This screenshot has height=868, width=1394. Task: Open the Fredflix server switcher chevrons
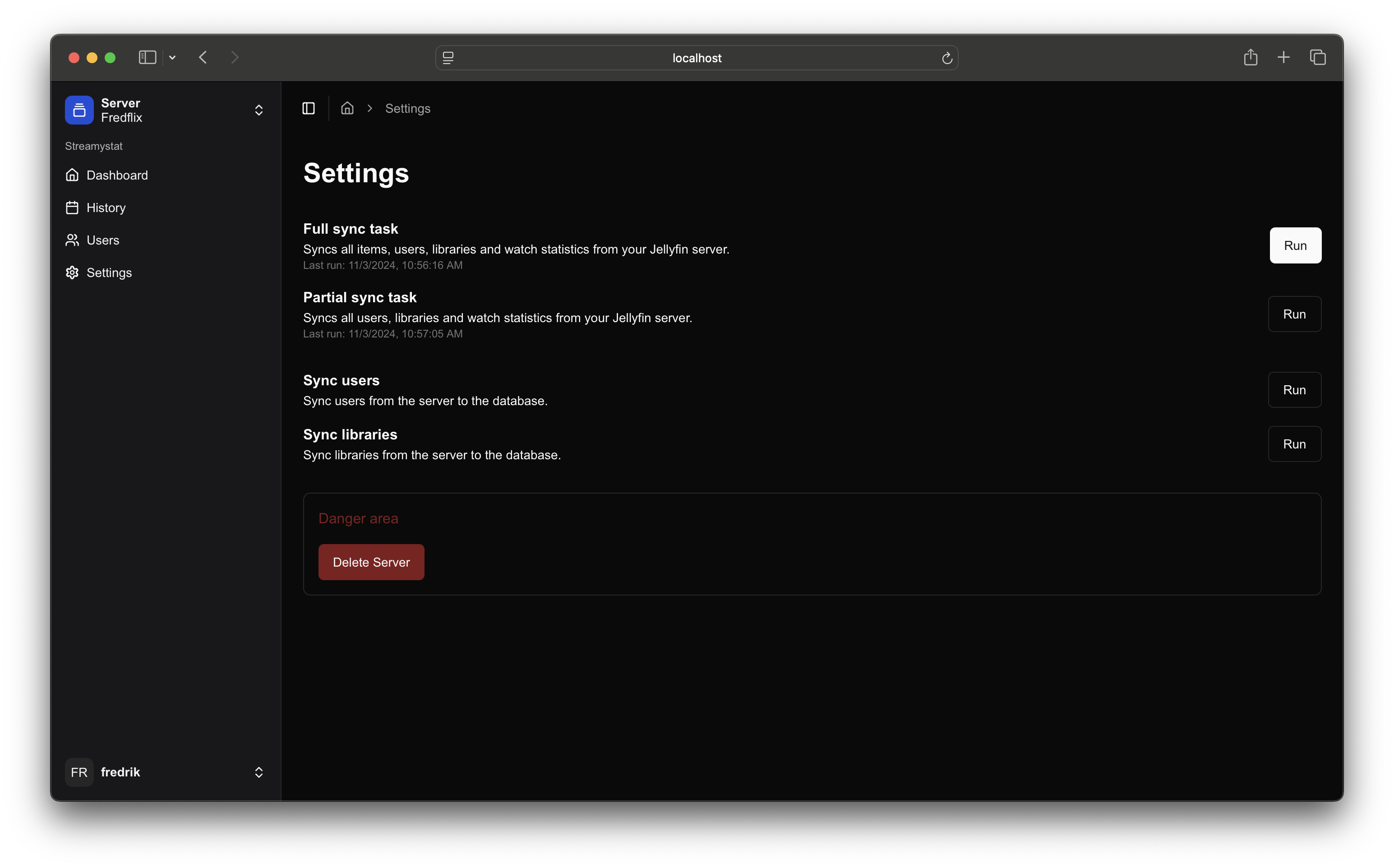coord(259,110)
